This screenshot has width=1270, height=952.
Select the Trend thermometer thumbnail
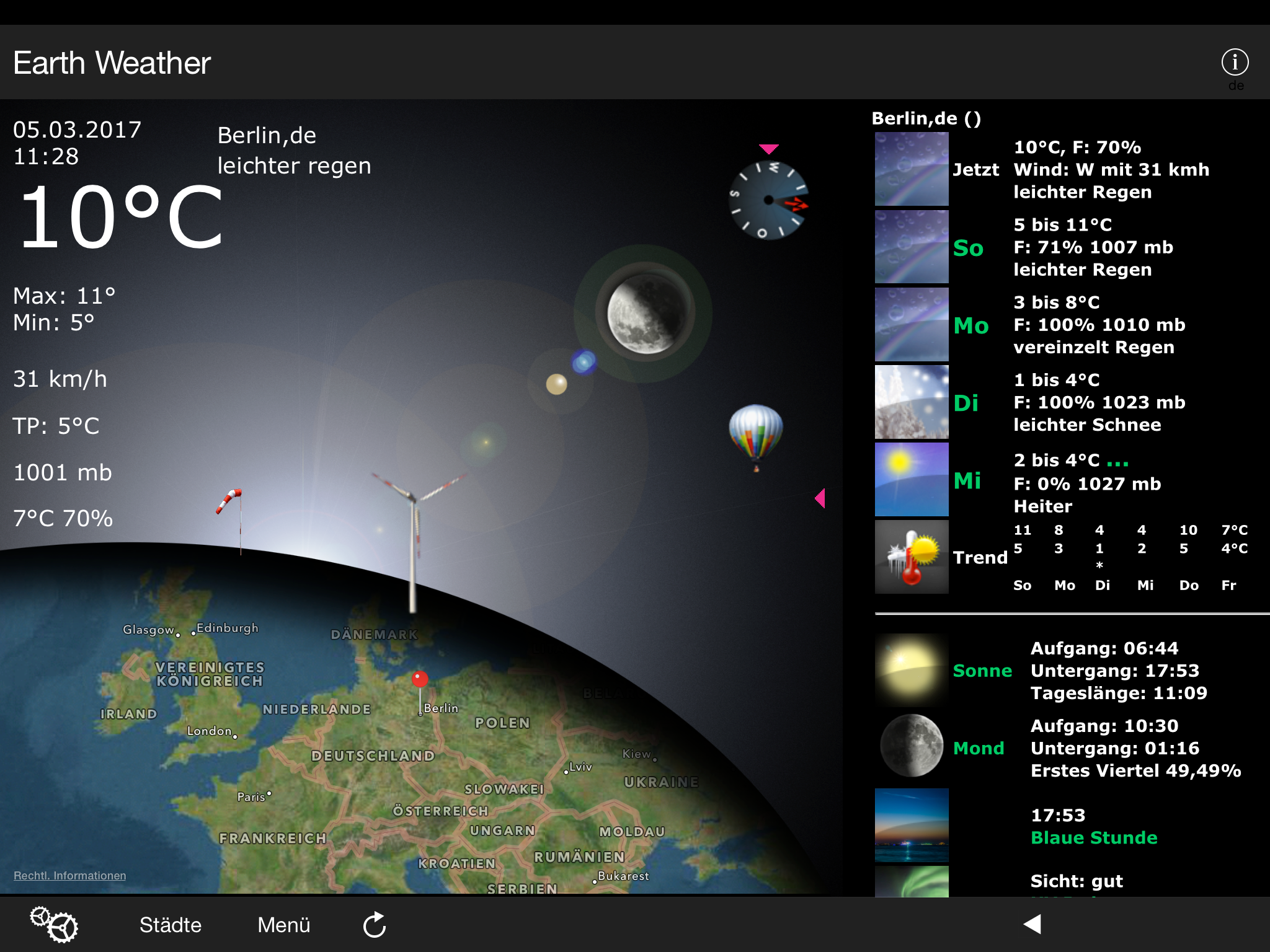(911, 557)
